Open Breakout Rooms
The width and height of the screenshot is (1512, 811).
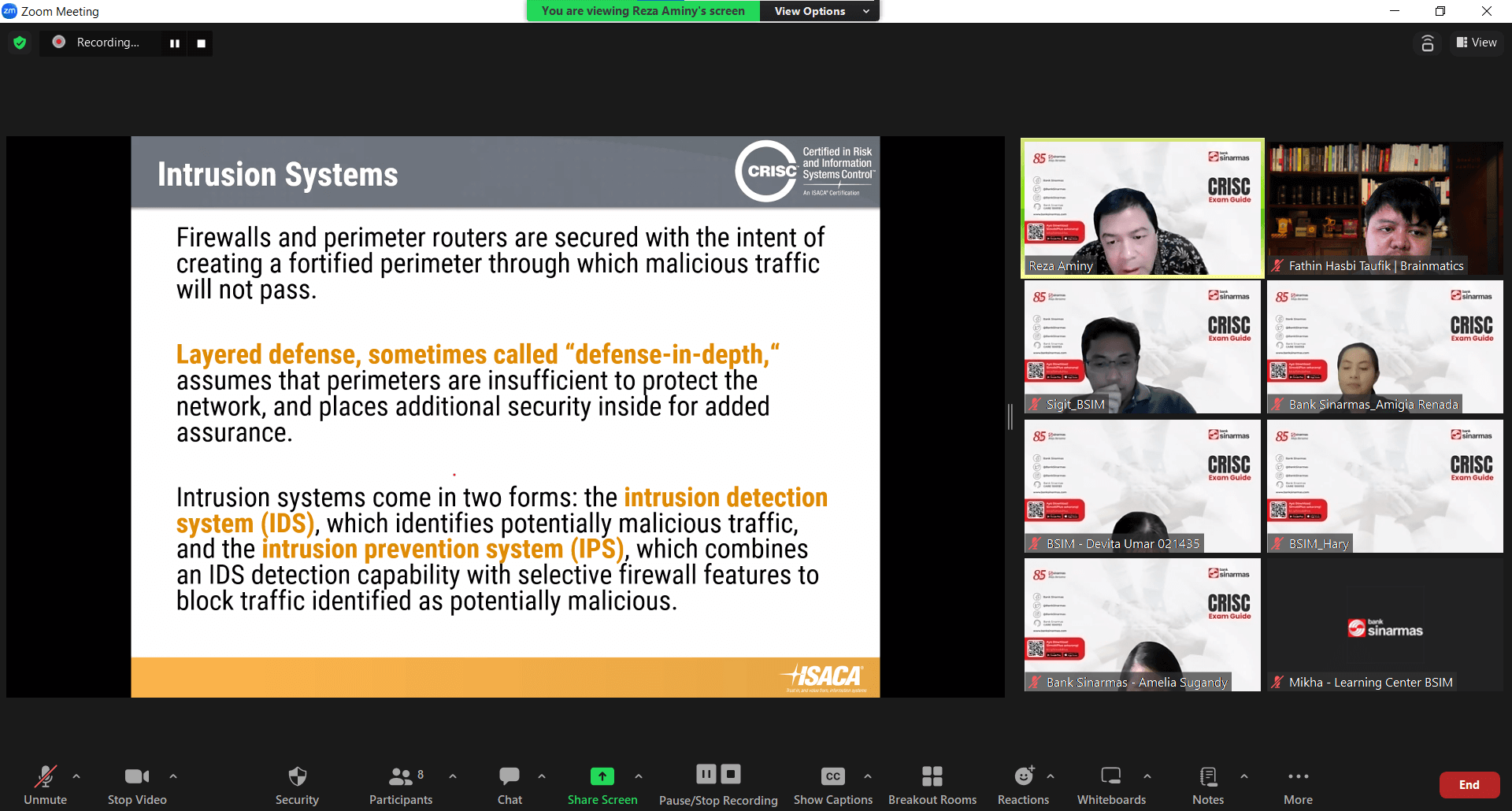point(932,784)
